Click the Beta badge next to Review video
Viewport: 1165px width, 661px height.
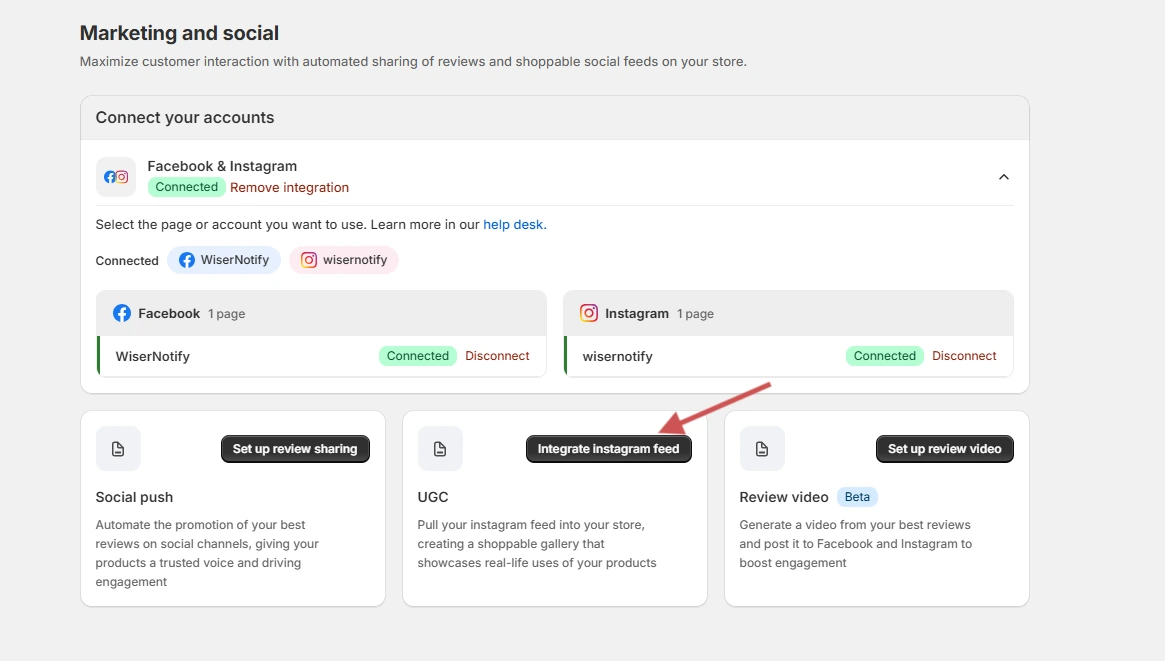(857, 497)
